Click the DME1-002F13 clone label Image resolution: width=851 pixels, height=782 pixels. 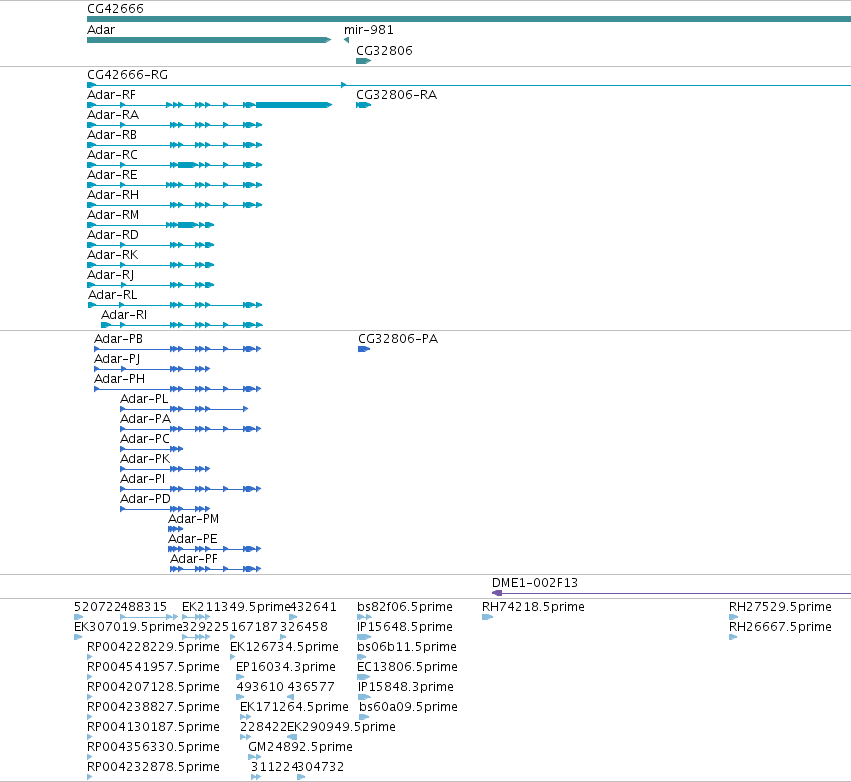tap(535, 583)
